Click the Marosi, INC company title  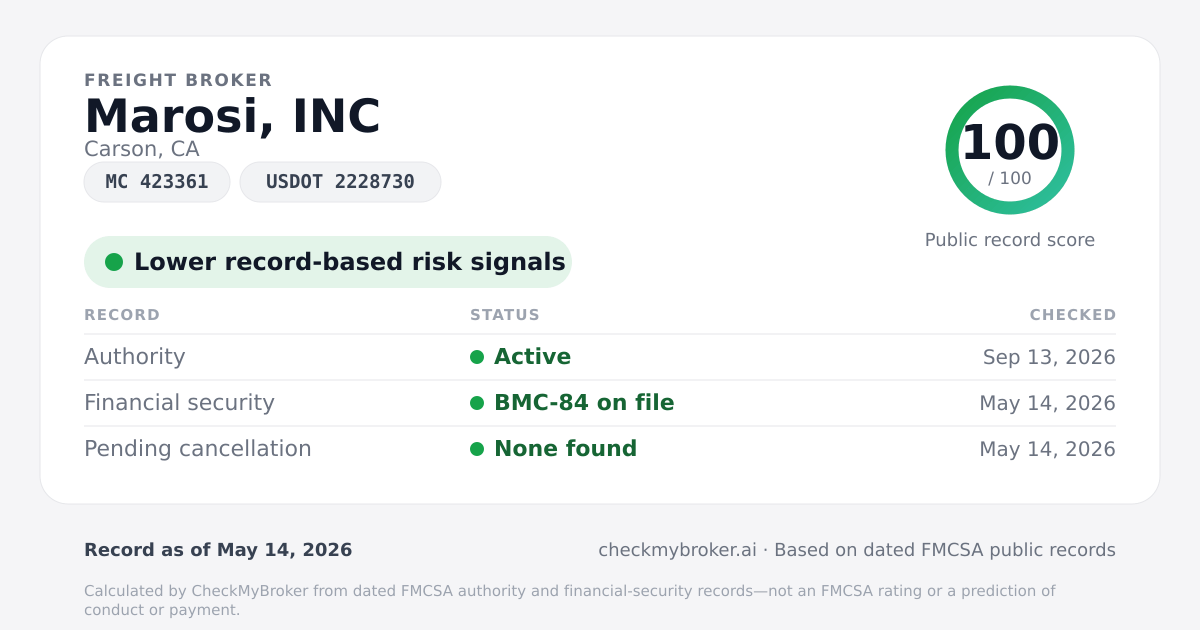[232, 116]
